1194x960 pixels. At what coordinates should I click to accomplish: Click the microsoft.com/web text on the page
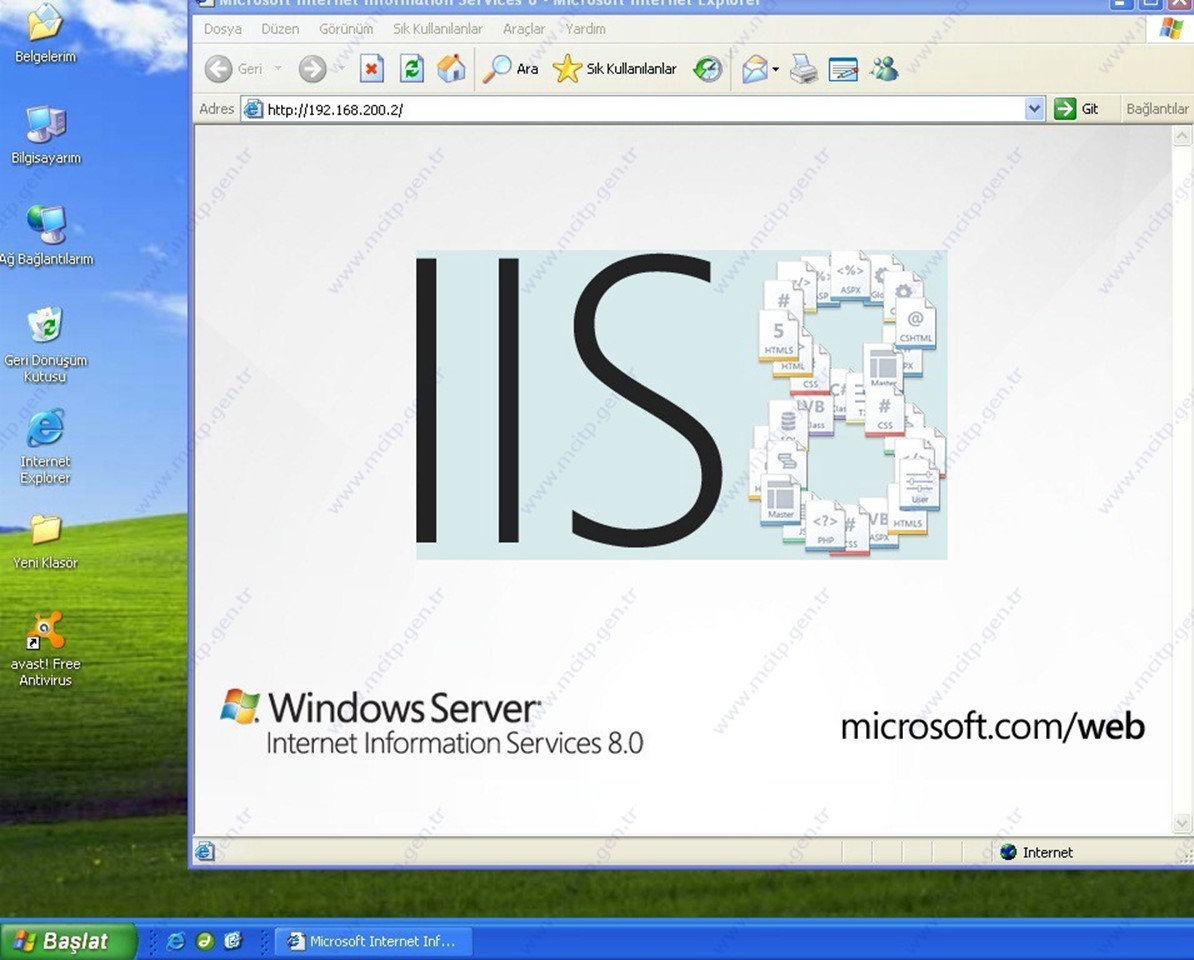pyautogui.click(x=992, y=727)
